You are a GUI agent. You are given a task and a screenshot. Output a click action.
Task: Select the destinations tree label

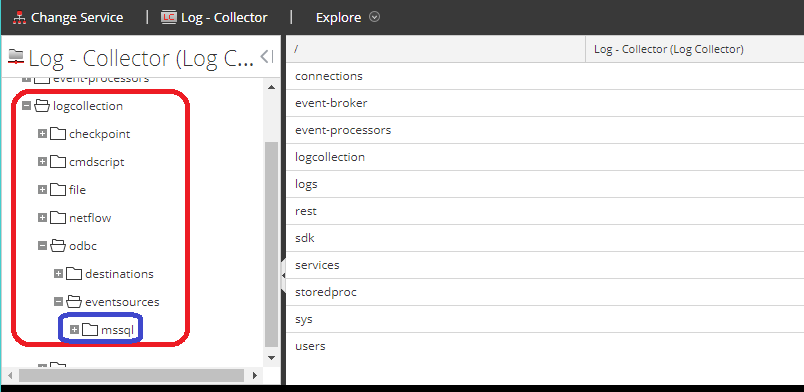tap(119, 274)
